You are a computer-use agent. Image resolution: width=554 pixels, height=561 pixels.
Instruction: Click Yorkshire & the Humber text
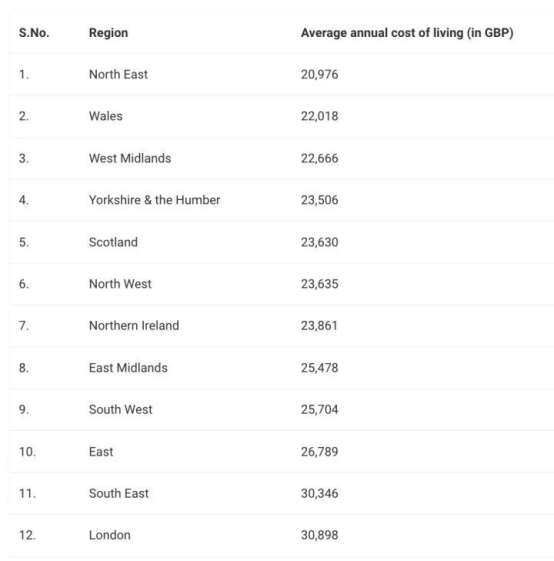(x=154, y=200)
